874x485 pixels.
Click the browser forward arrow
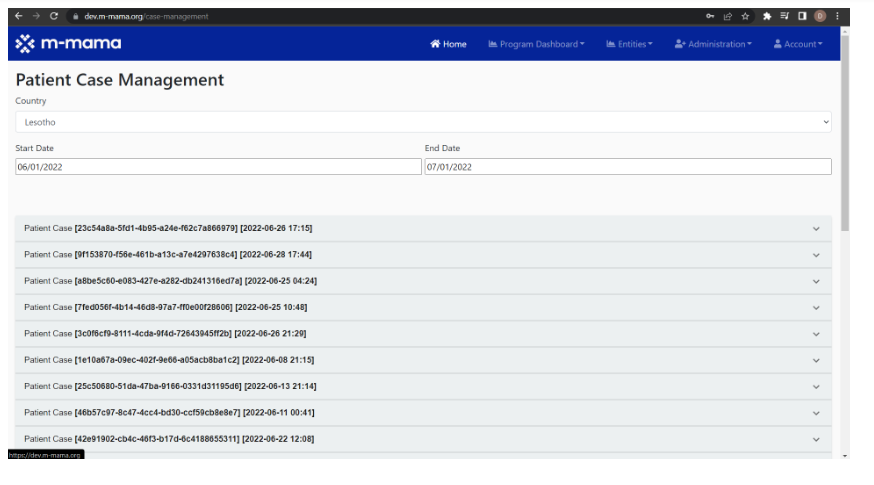click(x=36, y=16)
